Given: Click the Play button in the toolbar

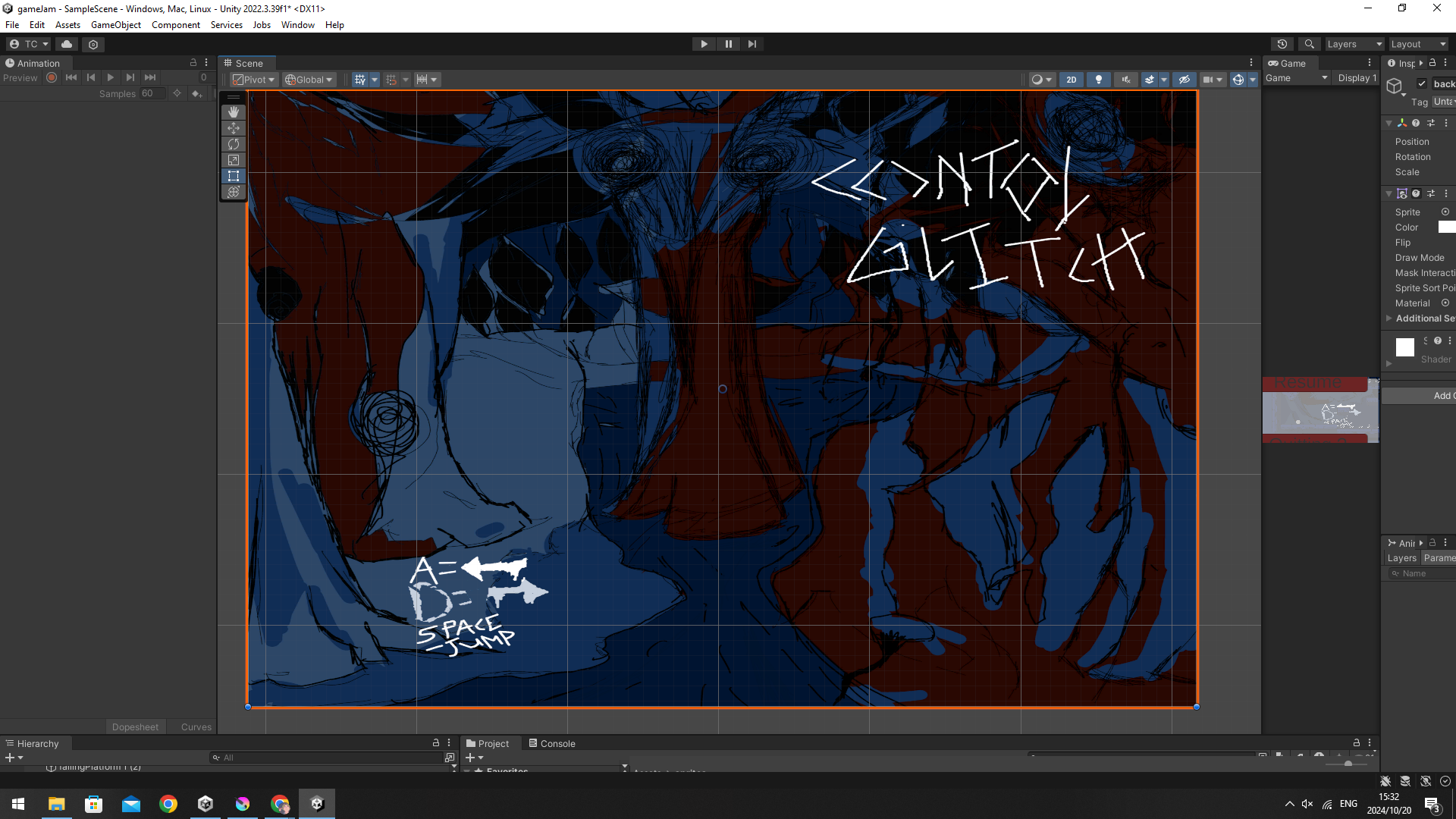Looking at the screenshot, I should click(x=704, y=44).
